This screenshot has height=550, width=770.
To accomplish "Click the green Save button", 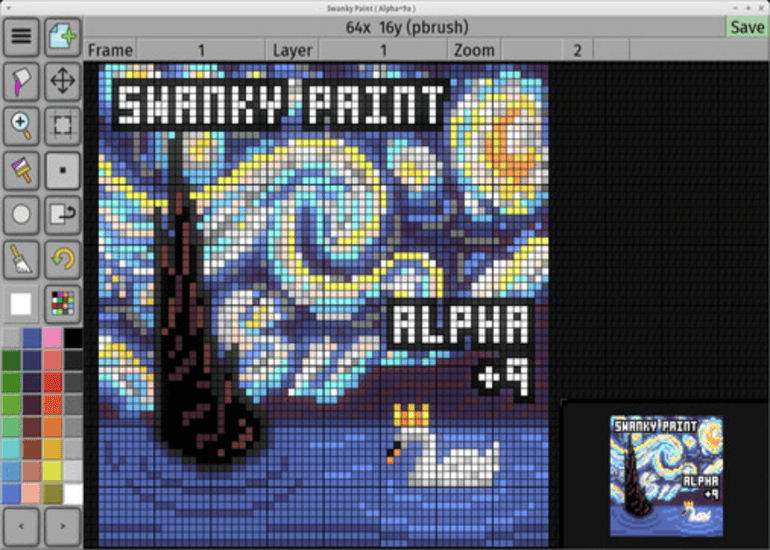I will click(747, 27).
